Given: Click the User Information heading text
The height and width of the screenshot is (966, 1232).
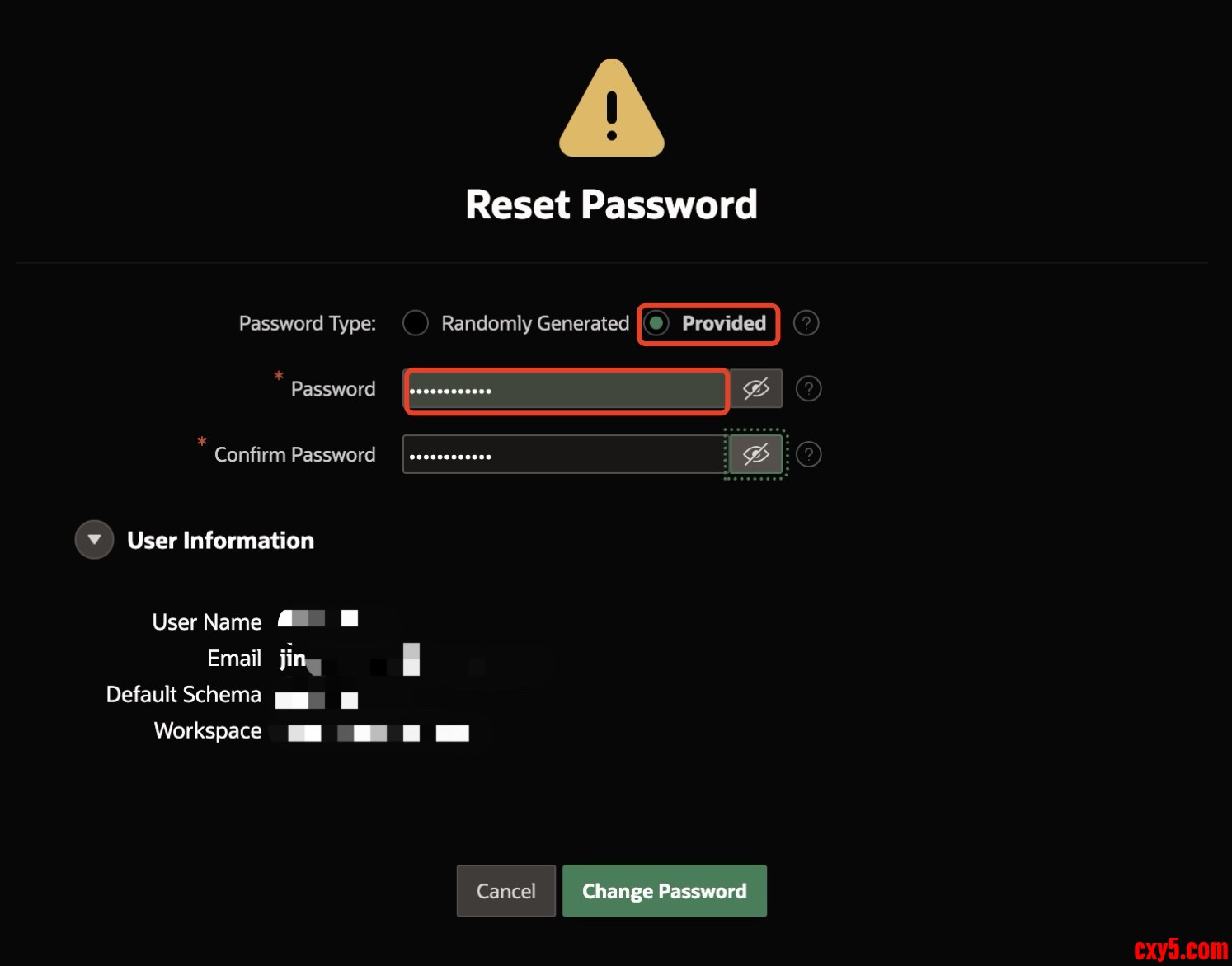Looking at the screenshot, I should tap(220, 541).
